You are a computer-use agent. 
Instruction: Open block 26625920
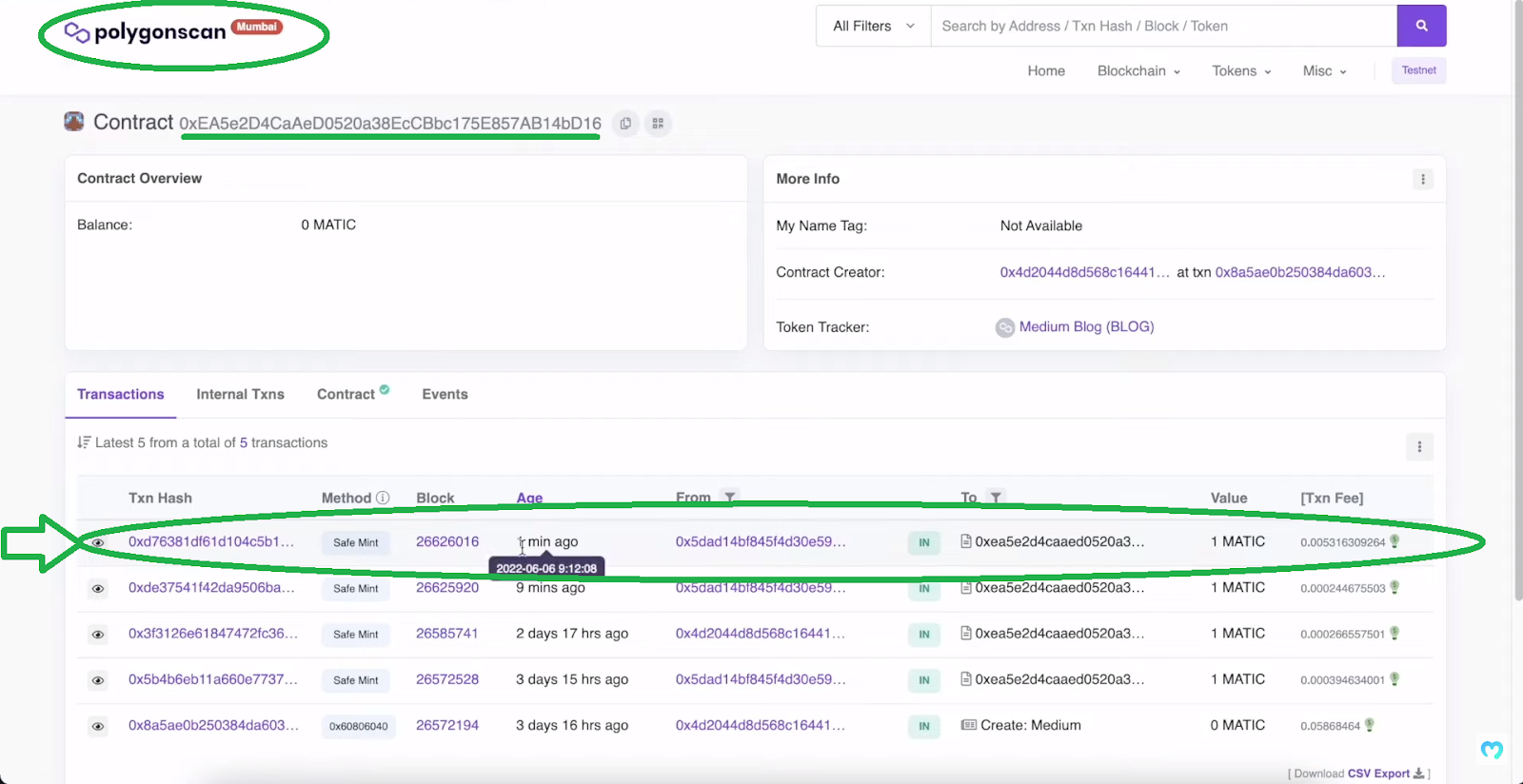coord(447,587)
